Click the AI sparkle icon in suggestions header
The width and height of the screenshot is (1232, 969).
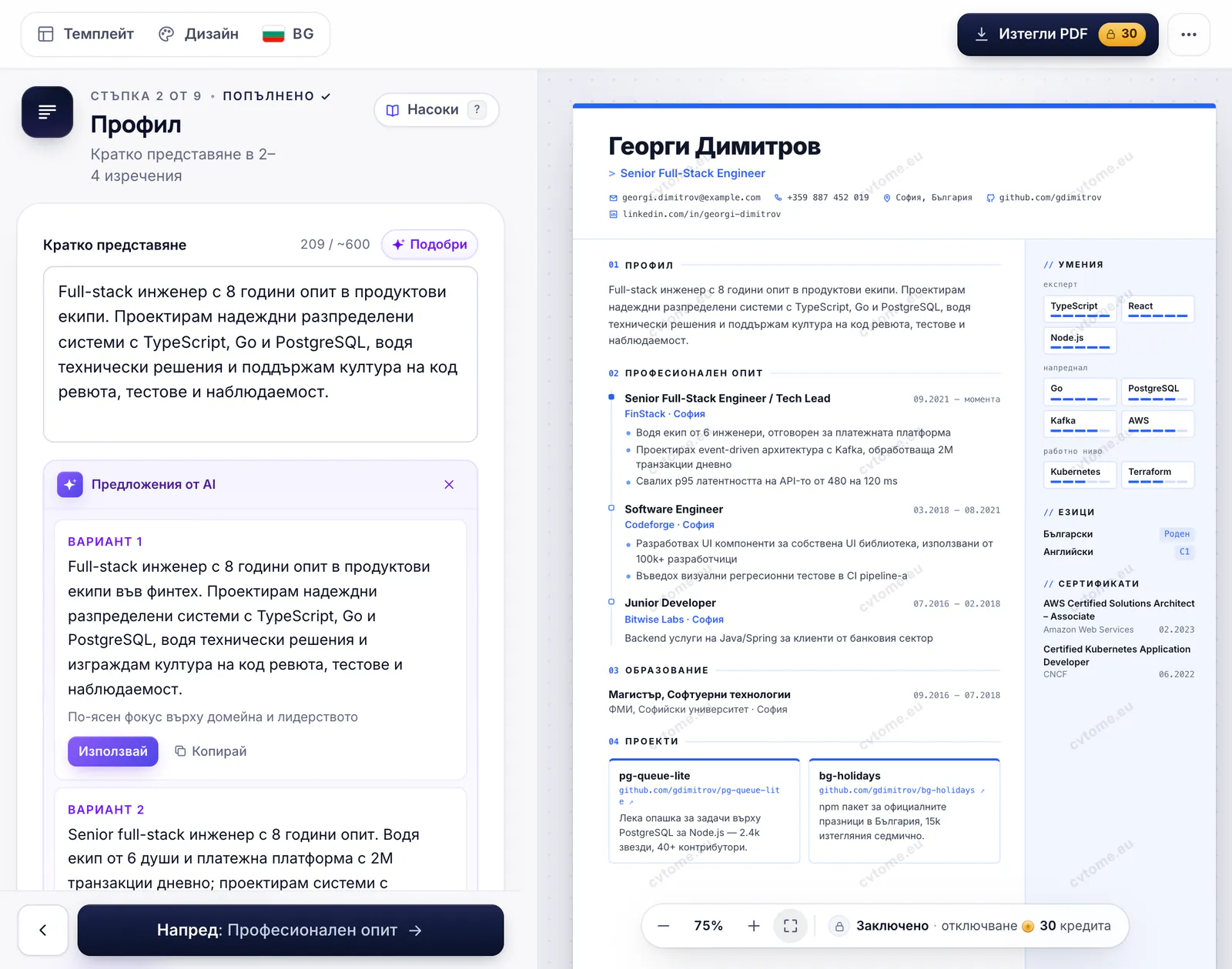pos(70,484)
